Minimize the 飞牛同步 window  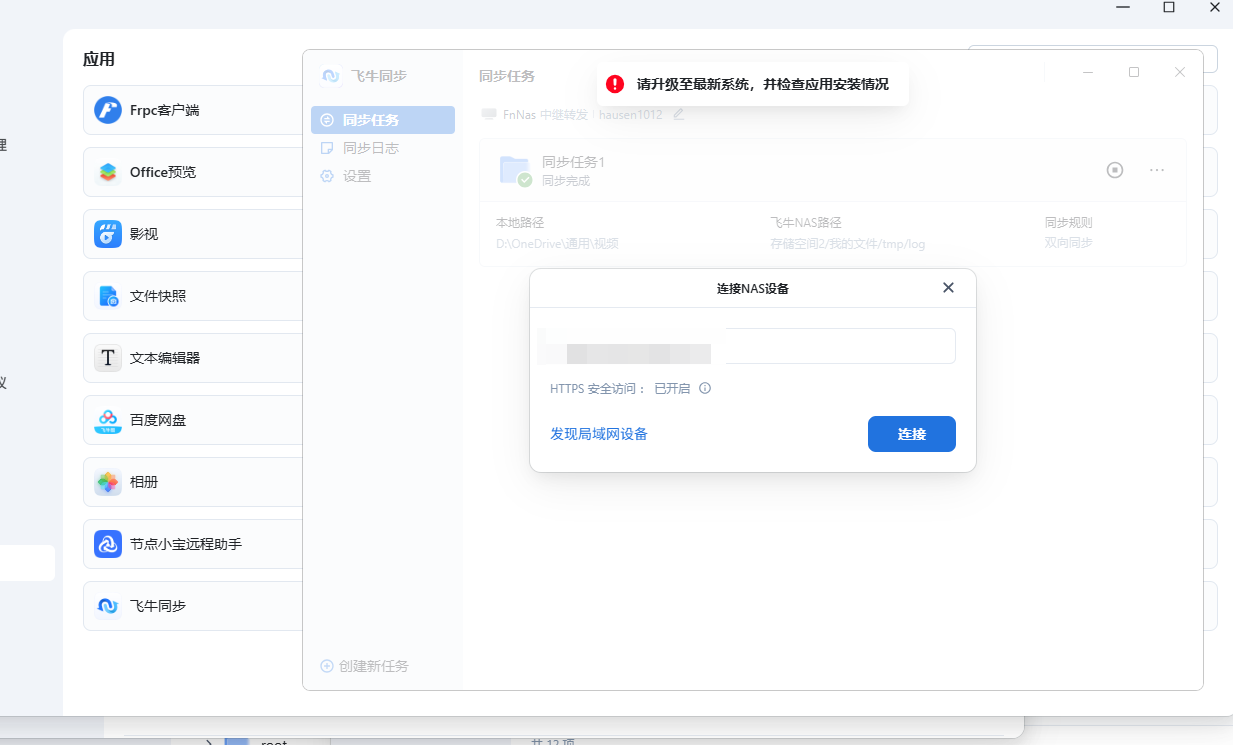pyautogui.click(x=1088, y=72)
